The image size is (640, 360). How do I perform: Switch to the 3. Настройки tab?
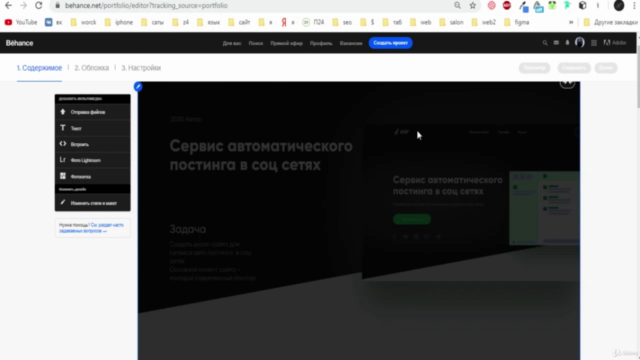coord(141,68)
